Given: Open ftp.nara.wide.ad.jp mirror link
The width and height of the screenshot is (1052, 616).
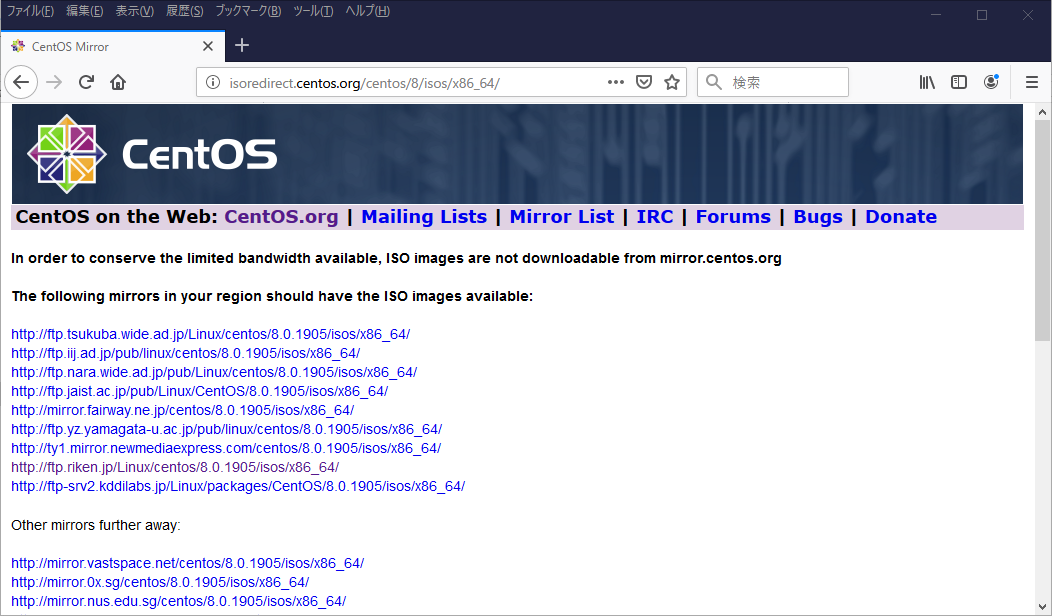Looking at the screenshot, I should pyautogui.click(x=214, y=372).
